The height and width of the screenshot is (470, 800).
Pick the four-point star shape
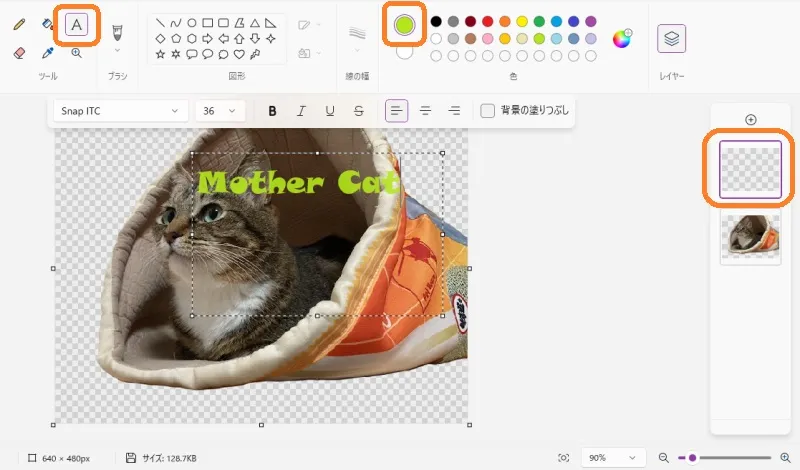tap(270, 38)
